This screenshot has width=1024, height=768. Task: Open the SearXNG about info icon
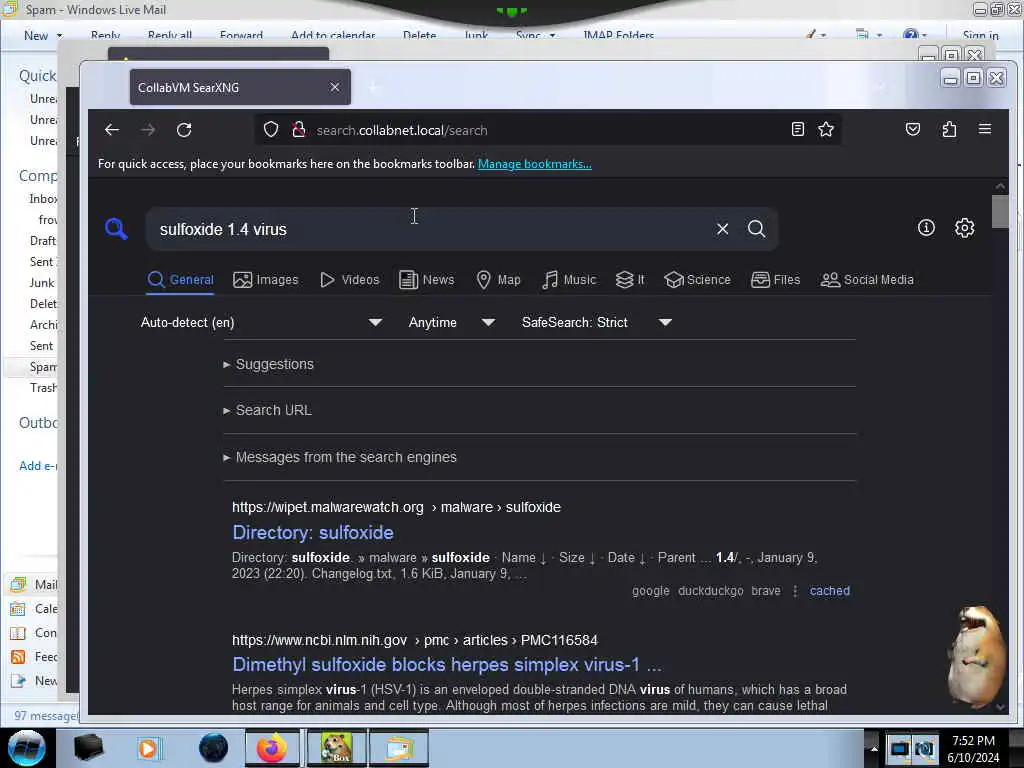coord(926,227)
